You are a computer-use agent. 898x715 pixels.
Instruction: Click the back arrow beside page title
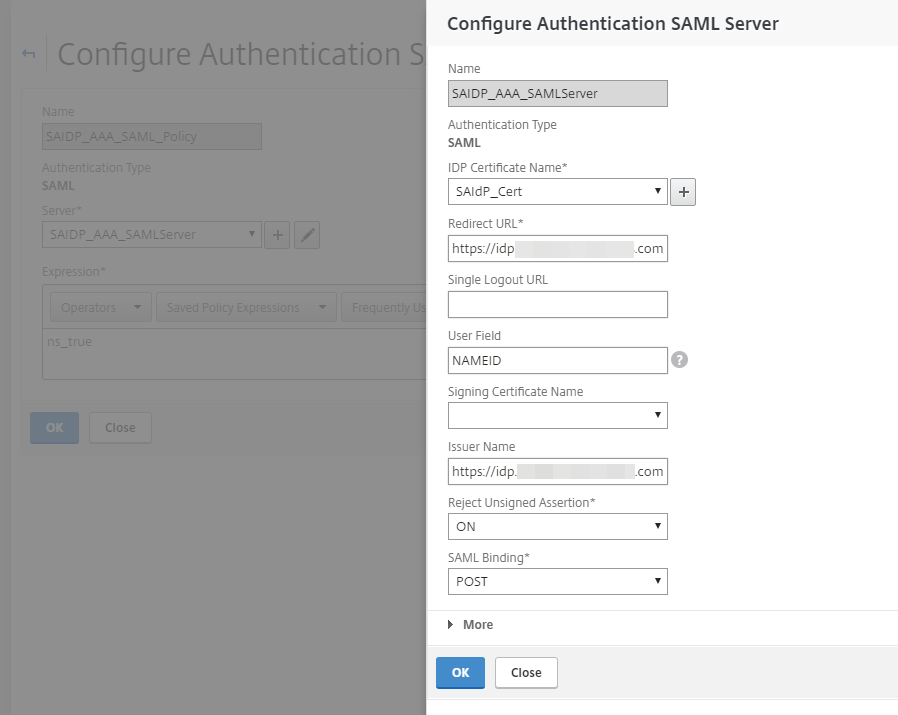pos(29,54)
